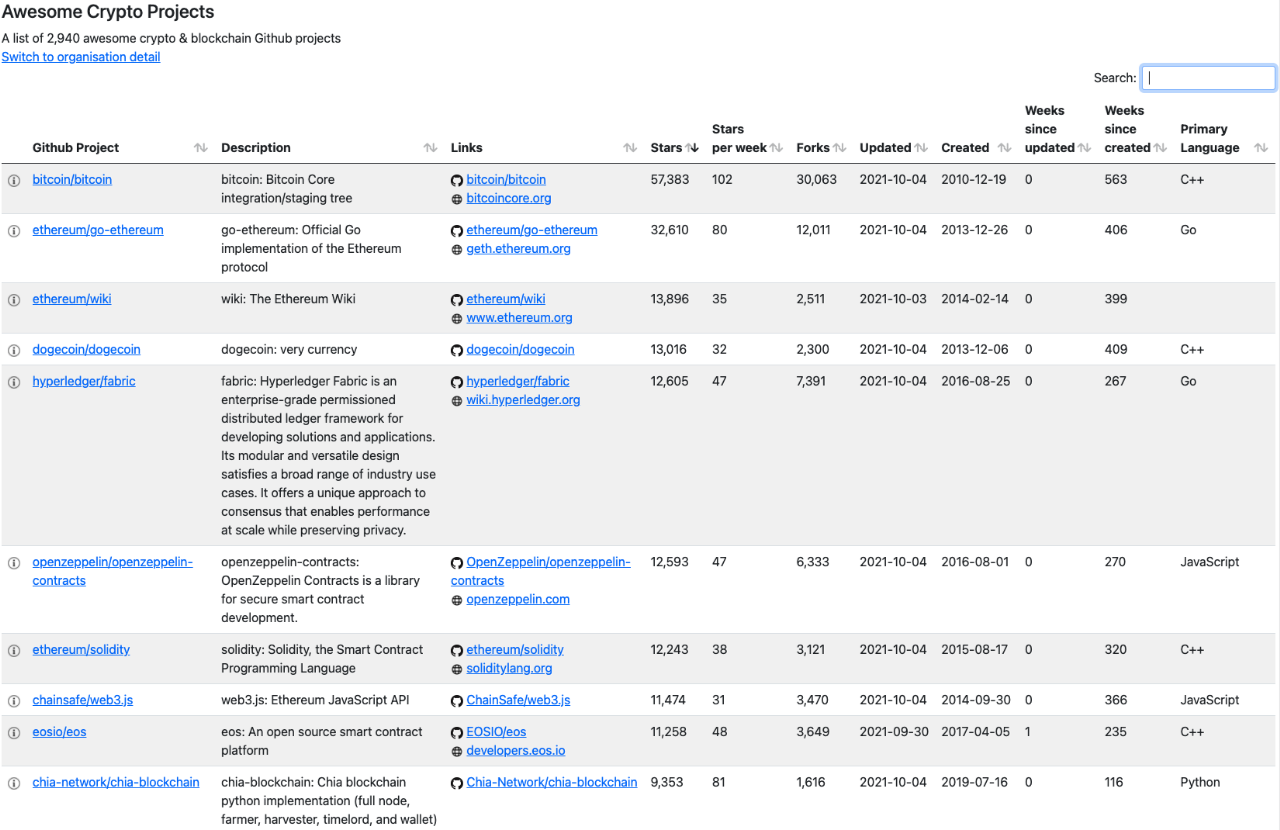Image resolution: width=1280 pixels, height=830 pixels.
Task: Click info icon for openzeppelin-contracts row
Action: point(14,563)
